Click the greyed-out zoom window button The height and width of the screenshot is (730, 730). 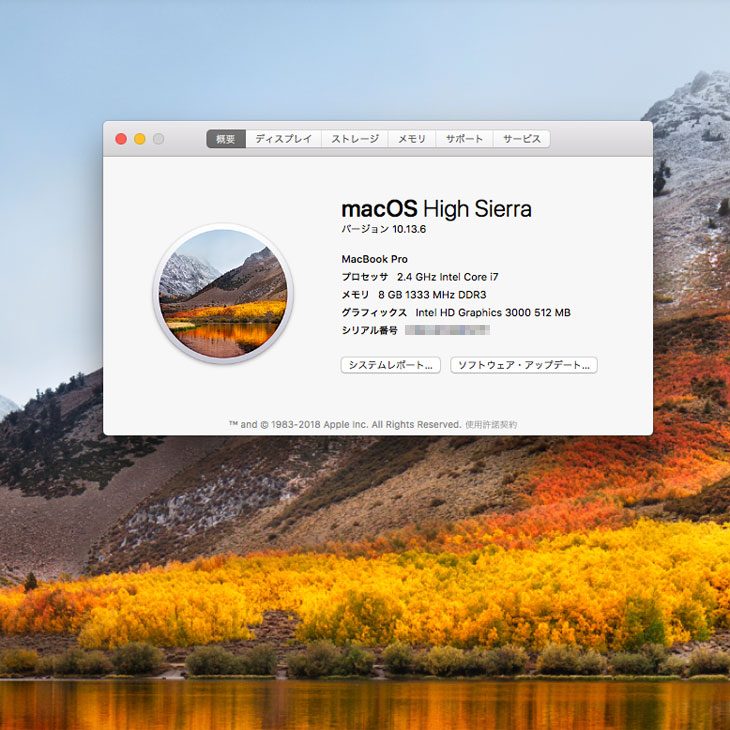point(158,139)
